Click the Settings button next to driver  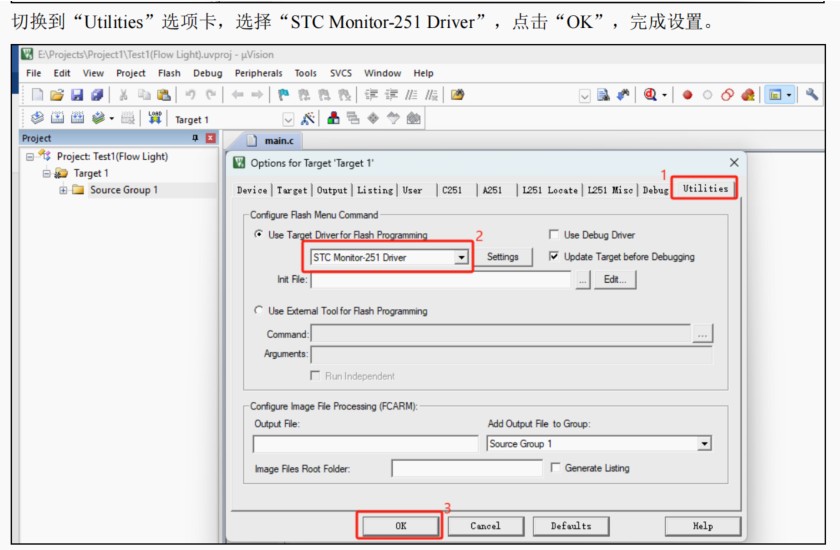[502, 257]
